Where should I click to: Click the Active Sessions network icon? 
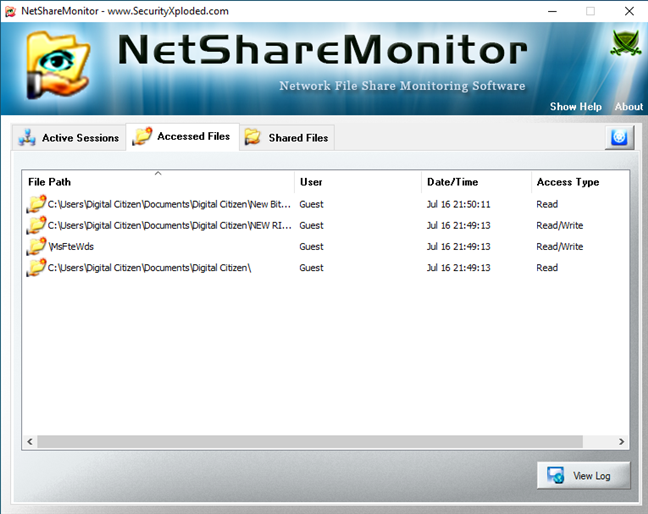[27, 138]
